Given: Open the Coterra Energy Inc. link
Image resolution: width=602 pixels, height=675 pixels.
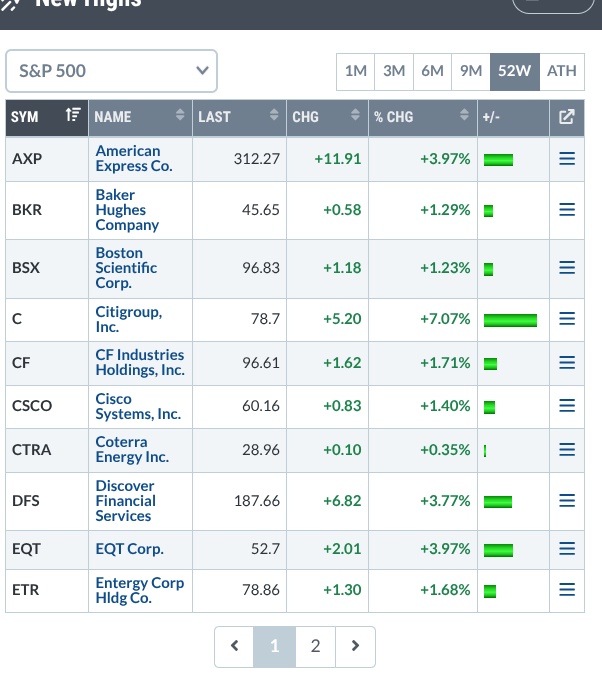Looking at the screenshot, I should [x=132, y=449].
